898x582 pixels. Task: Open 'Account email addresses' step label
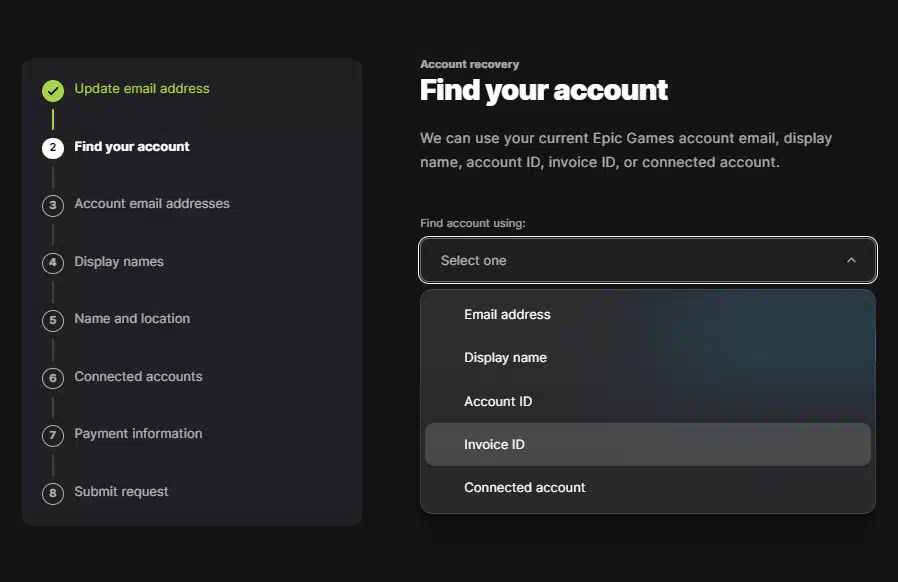[x=152, y=203]
